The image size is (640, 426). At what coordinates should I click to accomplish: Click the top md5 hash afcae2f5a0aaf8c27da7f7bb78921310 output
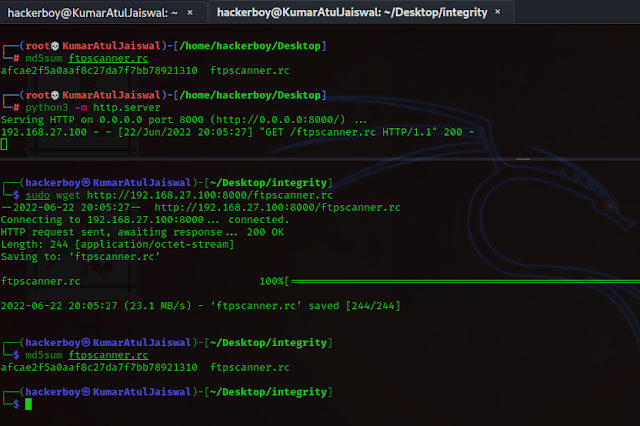point(99,71)
